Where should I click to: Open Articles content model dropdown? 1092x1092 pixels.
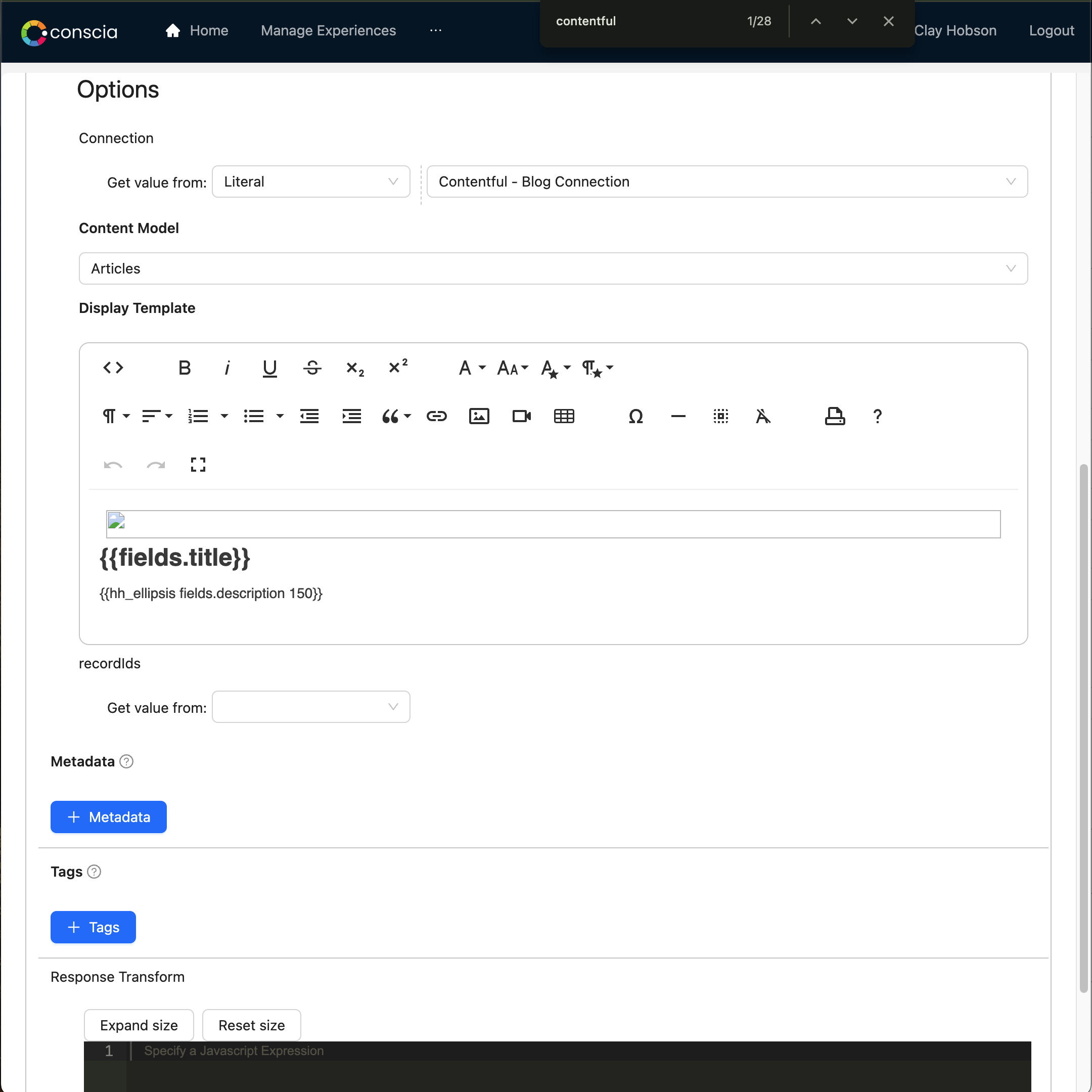(553, 268)
